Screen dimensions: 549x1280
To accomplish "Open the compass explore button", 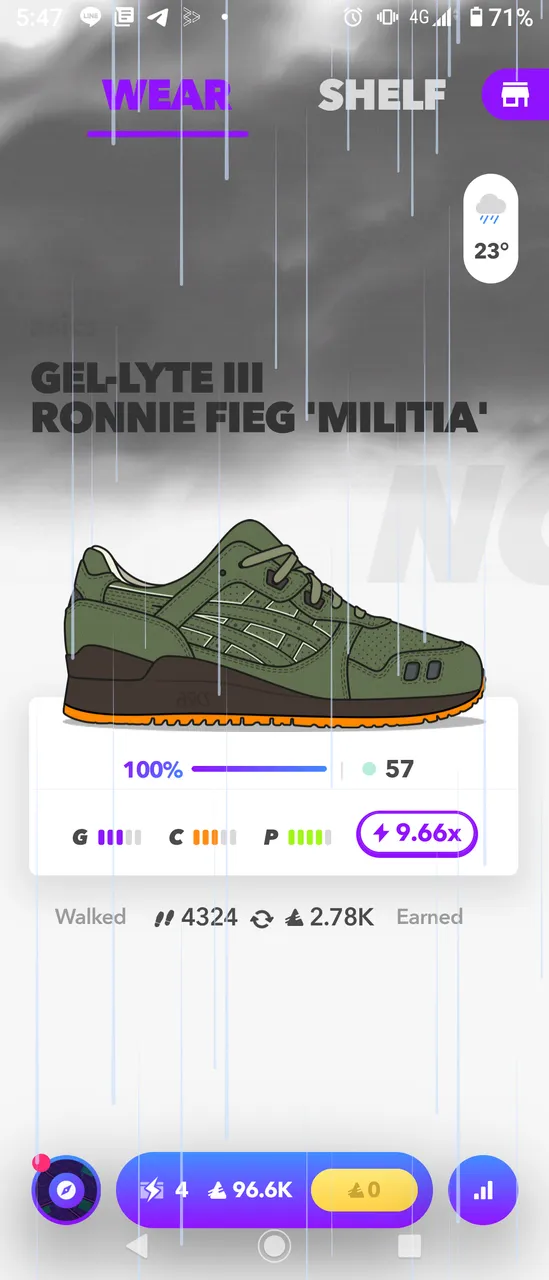I will point(66,1190).
